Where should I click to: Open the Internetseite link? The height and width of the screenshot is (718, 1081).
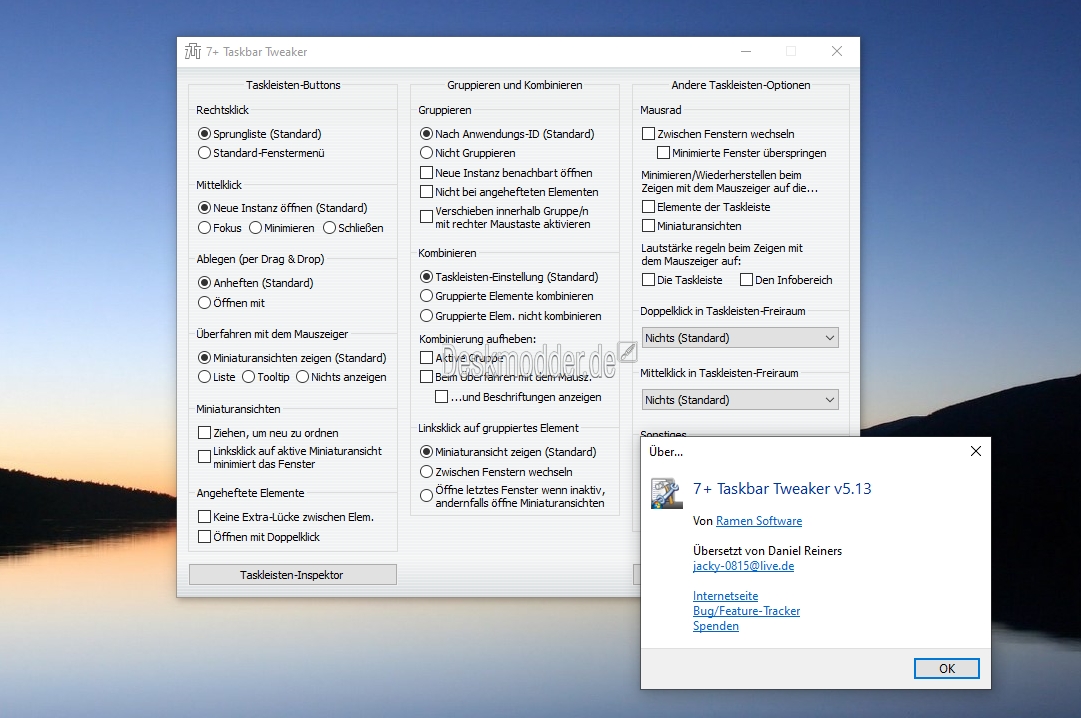click(725, 596)
